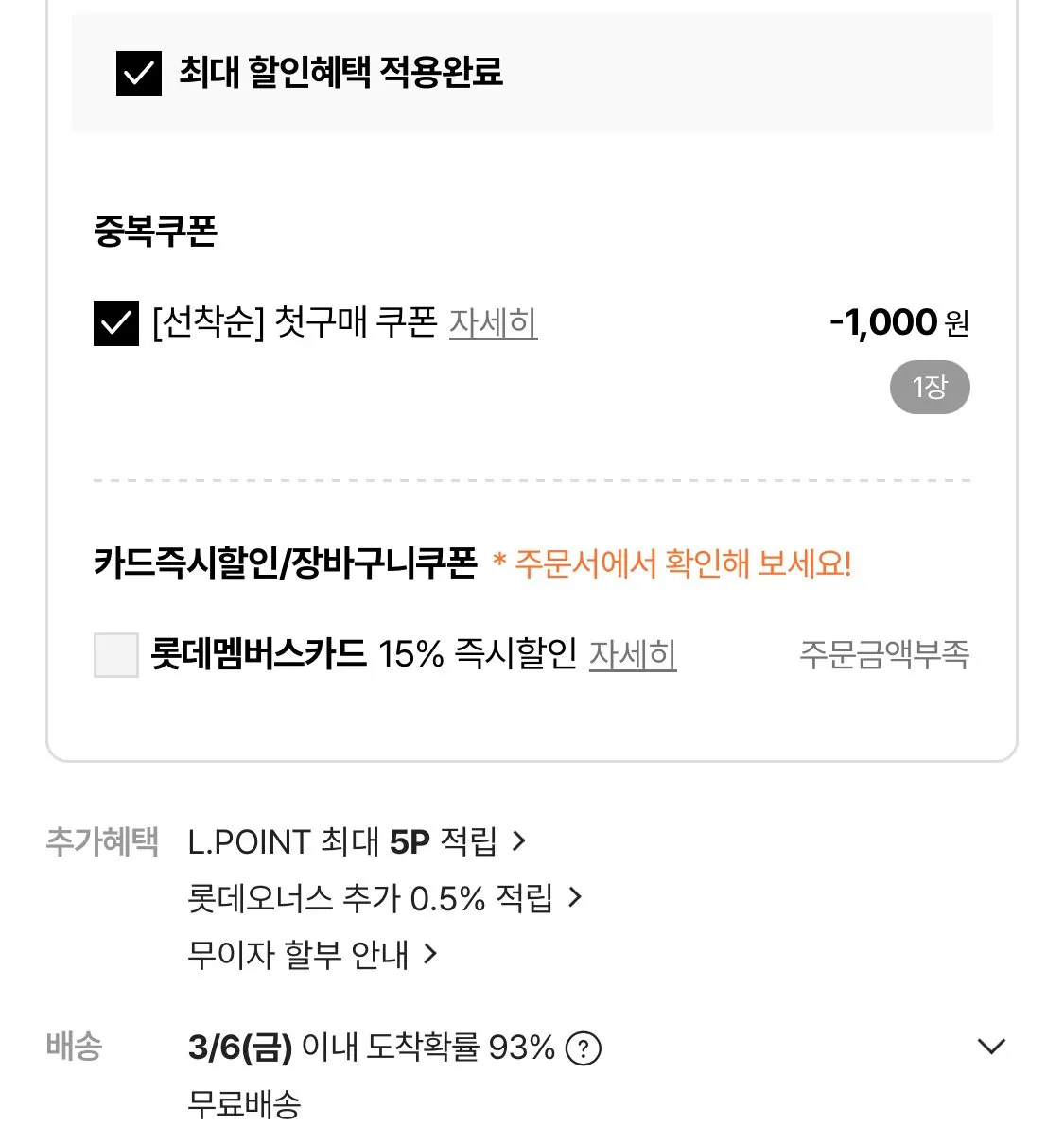This screenshot has width=1064, height=1143.
Task: Click the -1,000원 discount amount
Action: (x=898, y=322)
